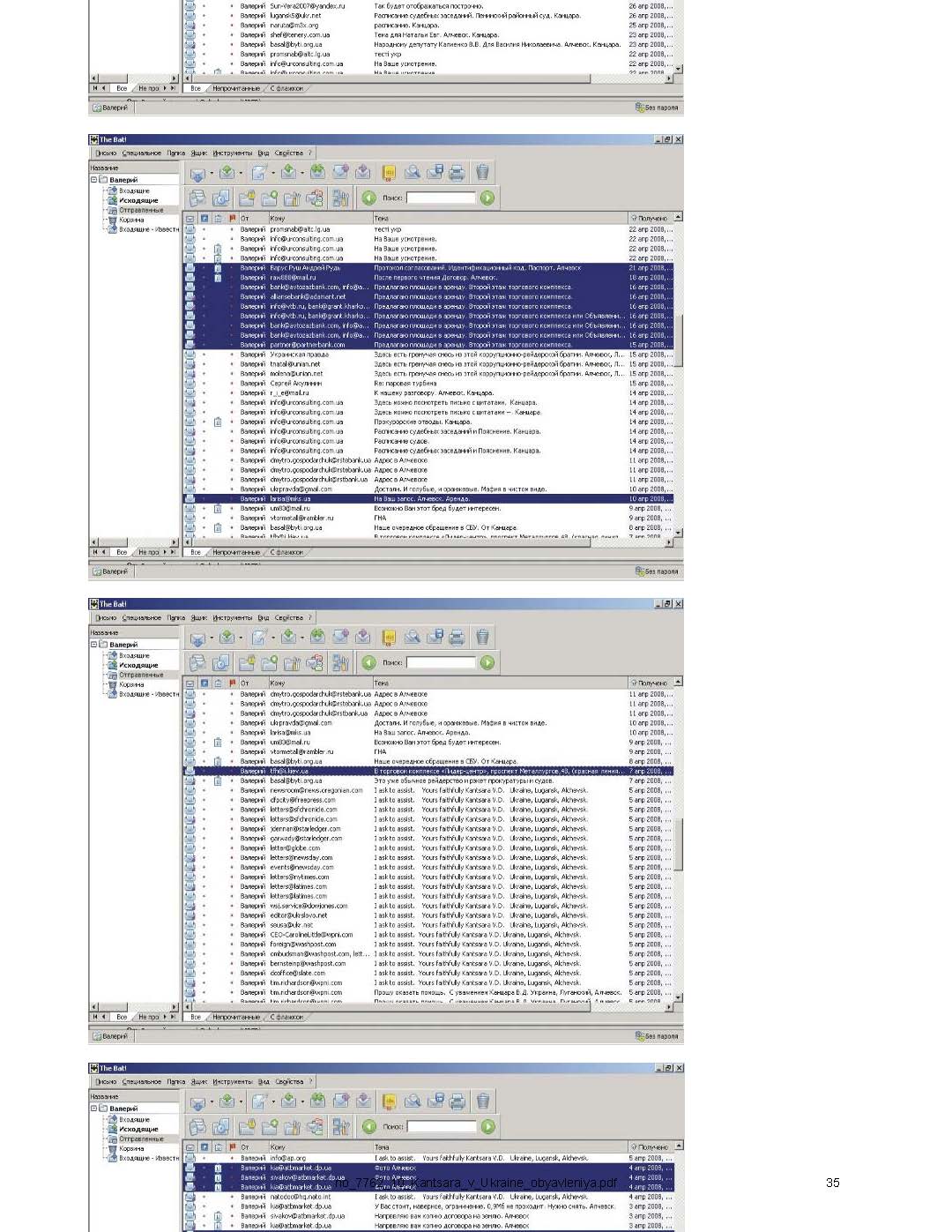Screen dimensions: 952x1232
Task: Open Свойства menu in natodoc@hq.nato.int window
Action: (289, 1082)
